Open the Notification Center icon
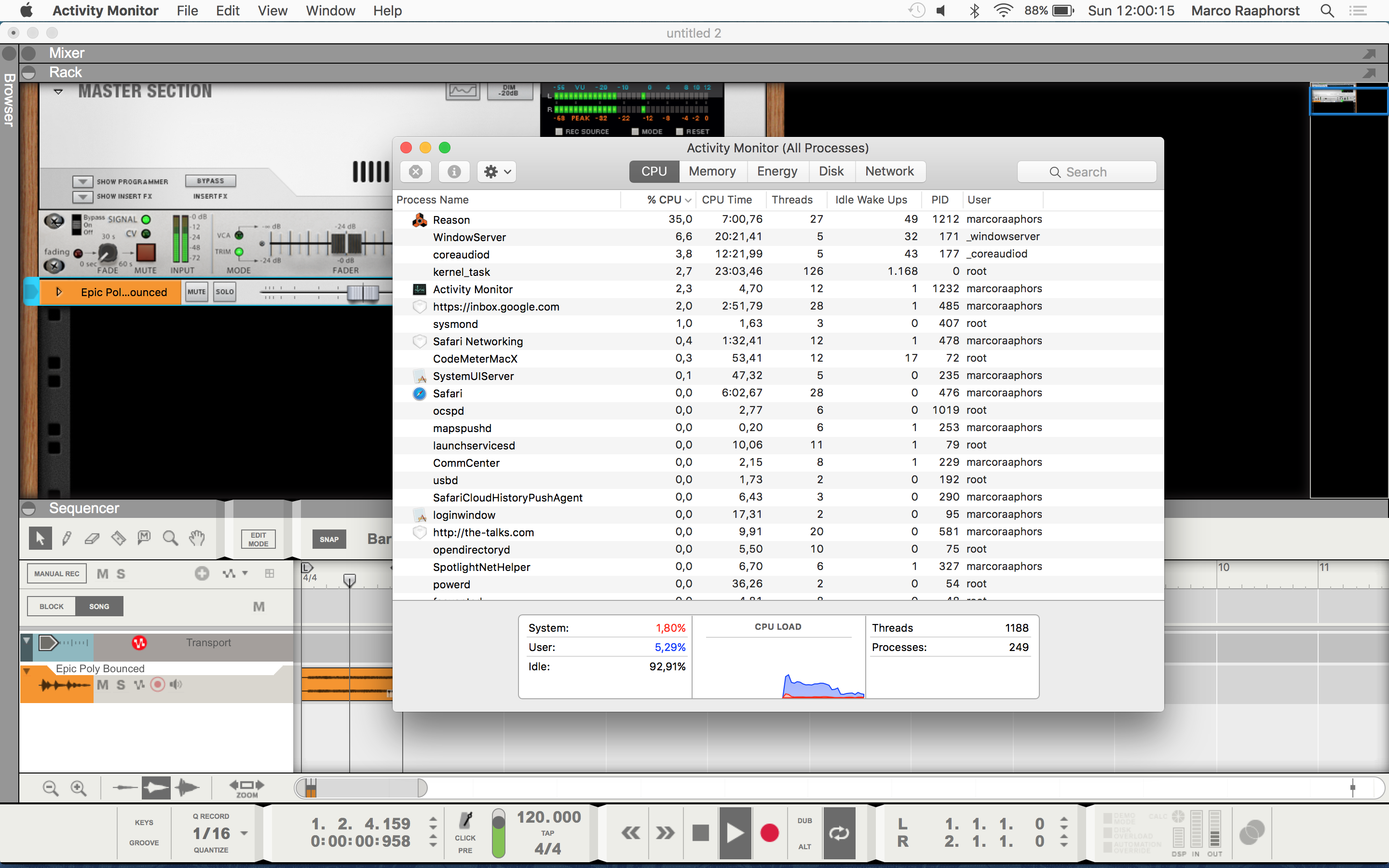This screenshot has width=1389, height=868. click(1358, 11)
